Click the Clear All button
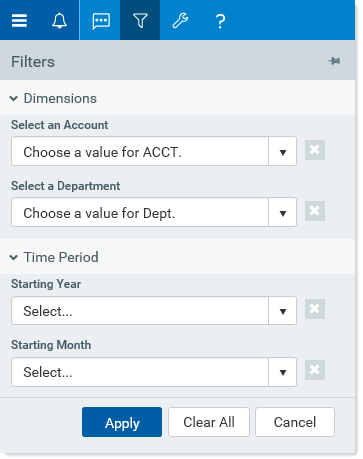 coord(209,422)
